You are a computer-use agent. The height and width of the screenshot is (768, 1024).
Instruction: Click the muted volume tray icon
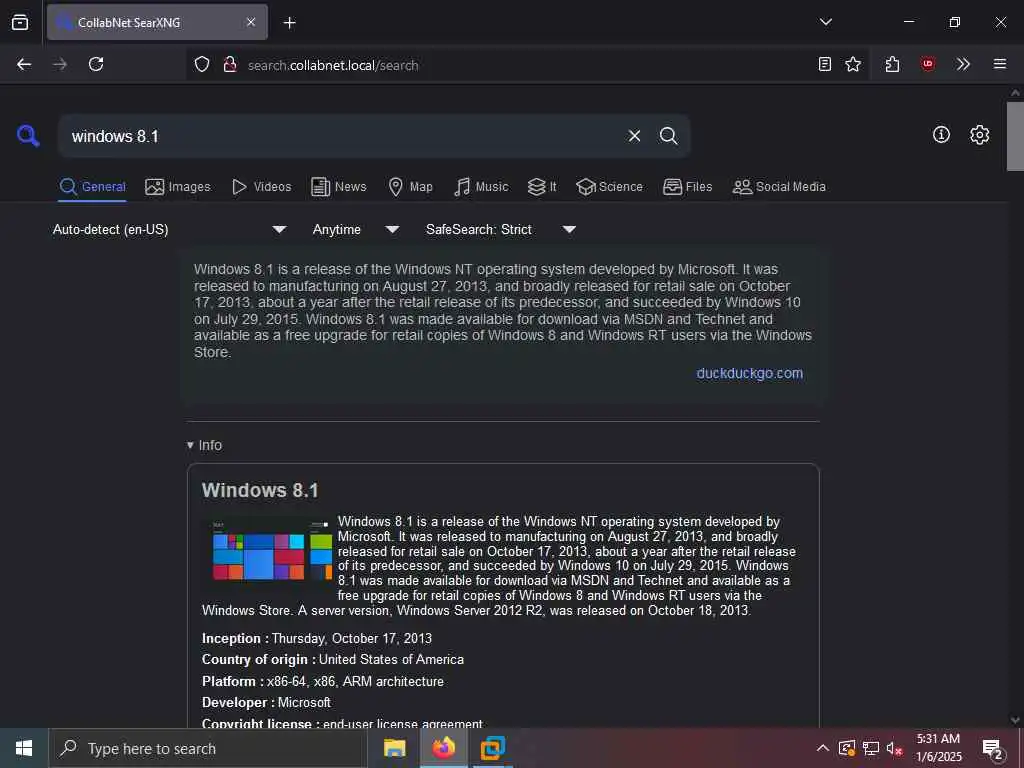tap(893, 748)
